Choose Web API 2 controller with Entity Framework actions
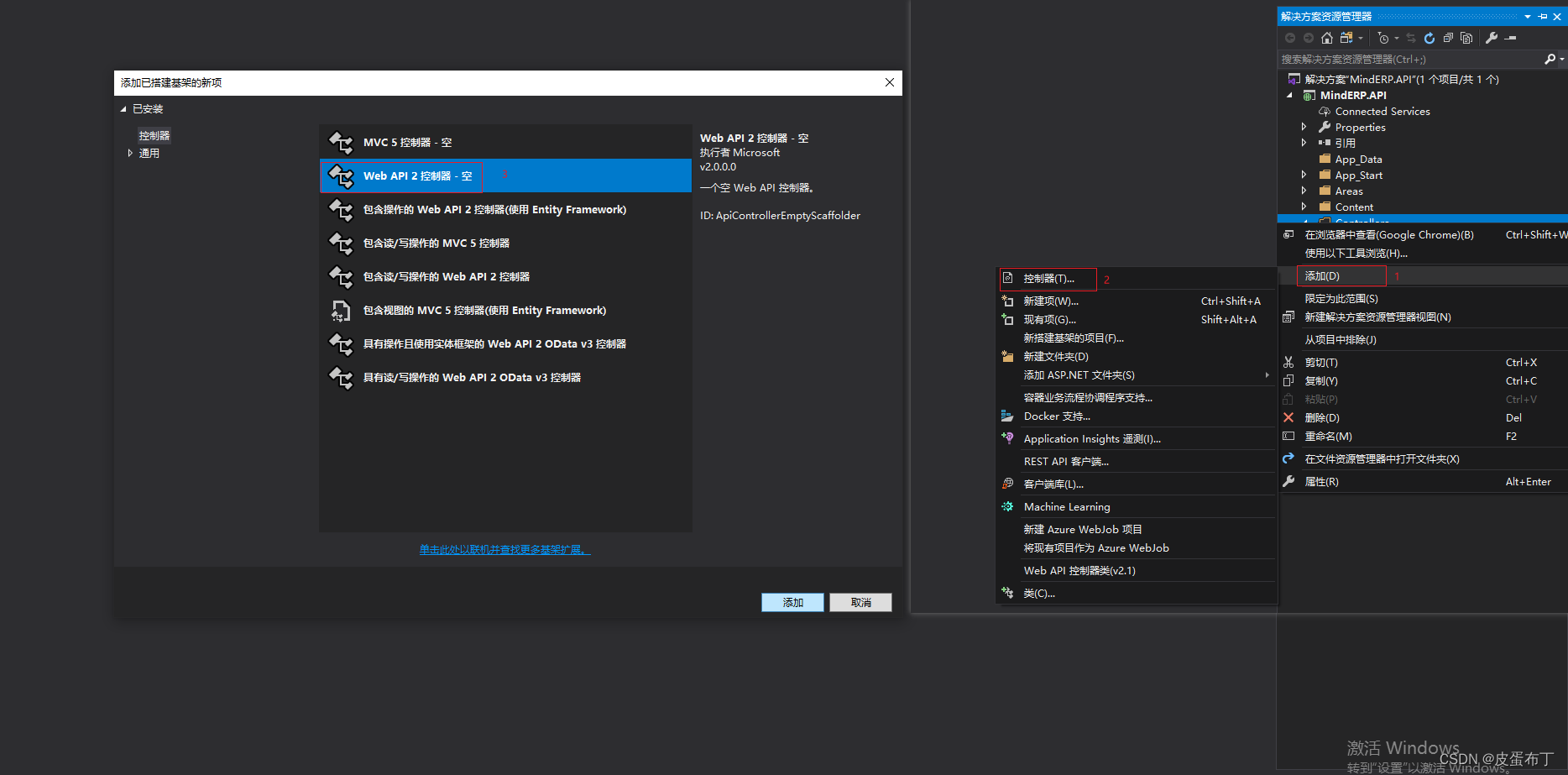The image size is (1568, 775). (506, 209)
